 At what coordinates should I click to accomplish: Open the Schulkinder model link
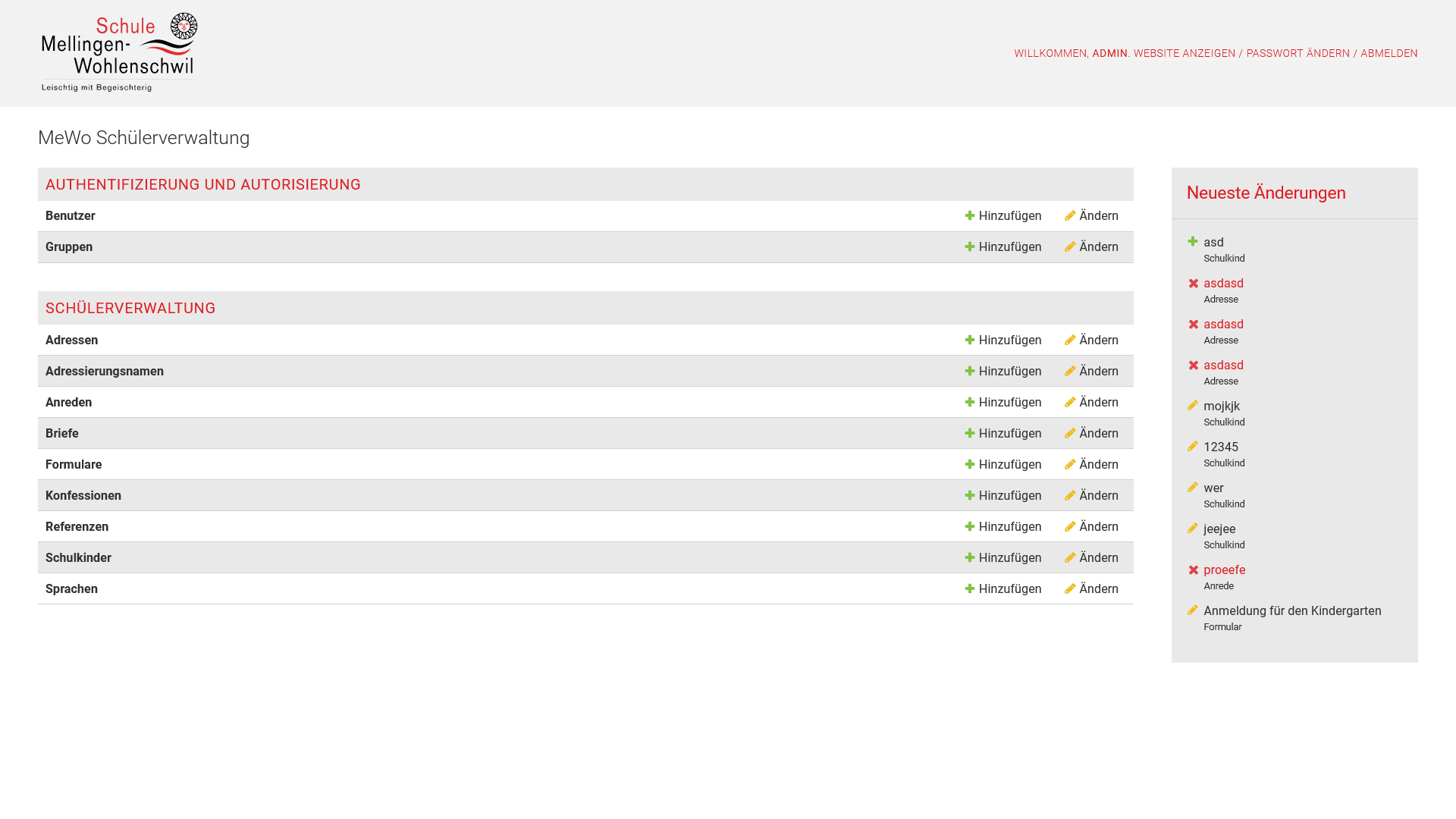tap(78, 558)
